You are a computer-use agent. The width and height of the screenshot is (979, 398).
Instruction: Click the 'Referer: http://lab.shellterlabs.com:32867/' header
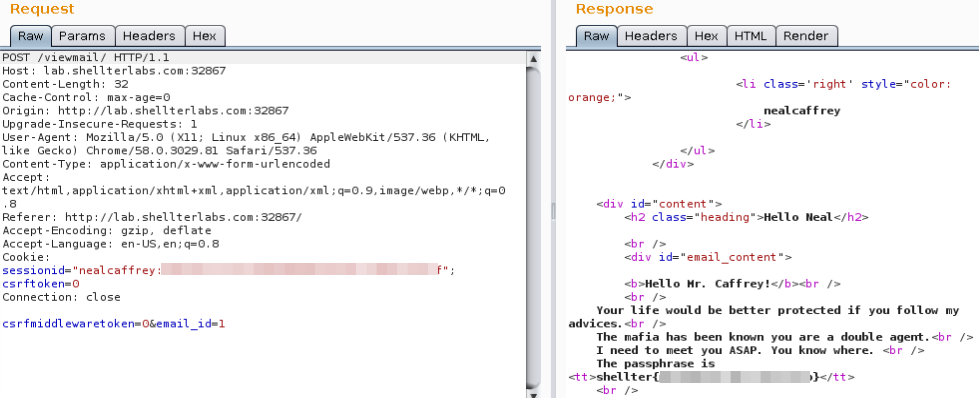pyautogui.click(x=152, y=217)
